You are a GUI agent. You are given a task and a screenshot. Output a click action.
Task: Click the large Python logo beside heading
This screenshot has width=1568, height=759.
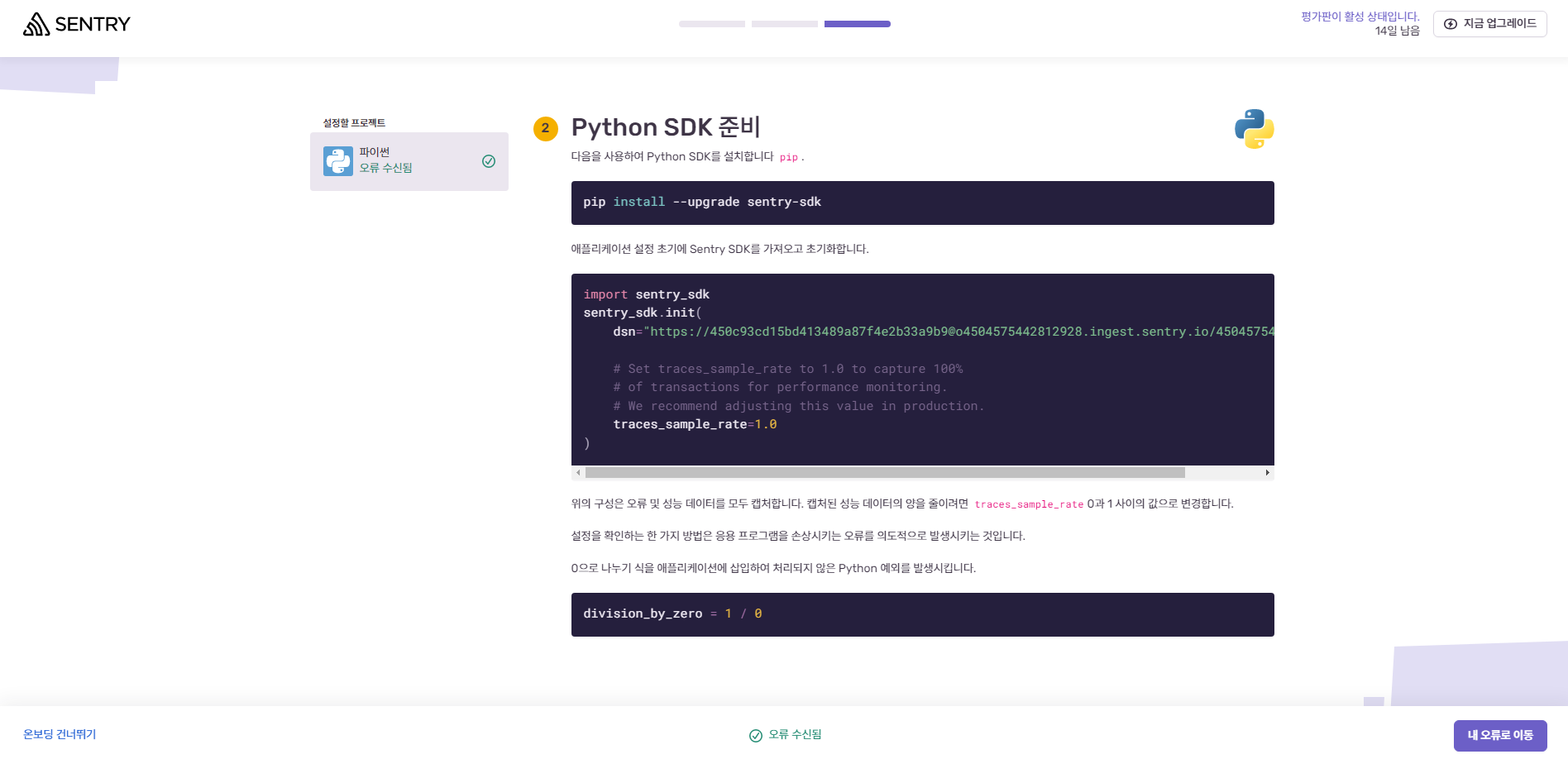[1254, 129]
